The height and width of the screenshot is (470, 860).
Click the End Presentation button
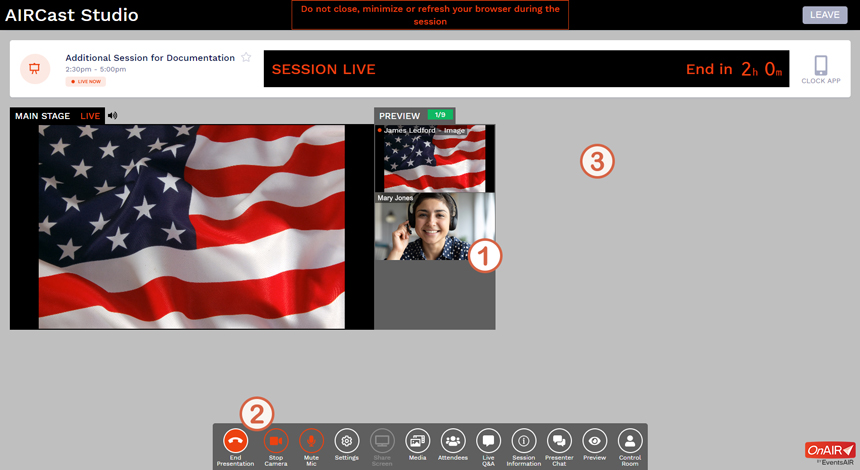tap(235, 441)
